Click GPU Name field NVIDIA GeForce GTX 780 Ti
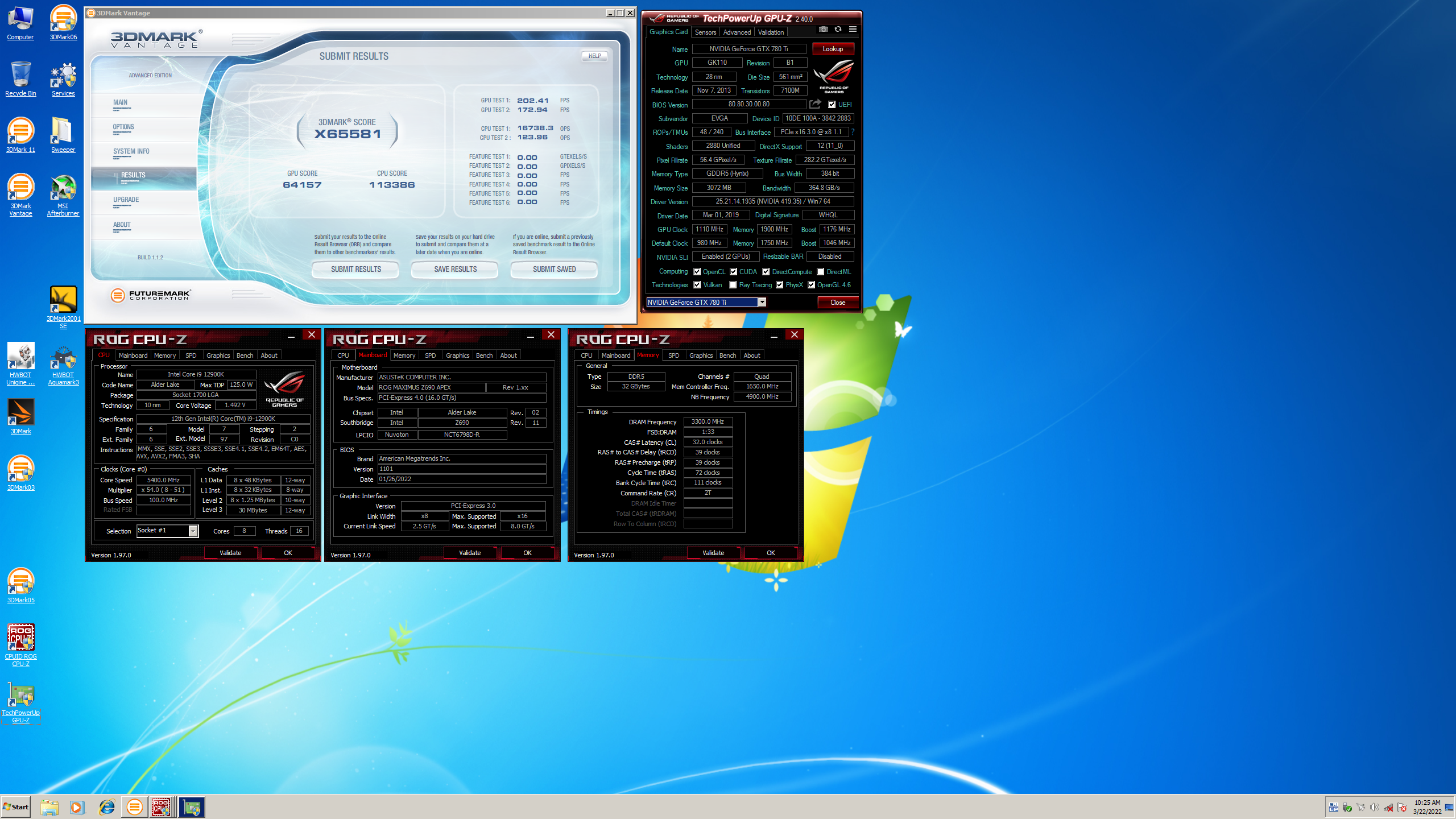This screenshot has width=1456, height=819. click(748, 49)
